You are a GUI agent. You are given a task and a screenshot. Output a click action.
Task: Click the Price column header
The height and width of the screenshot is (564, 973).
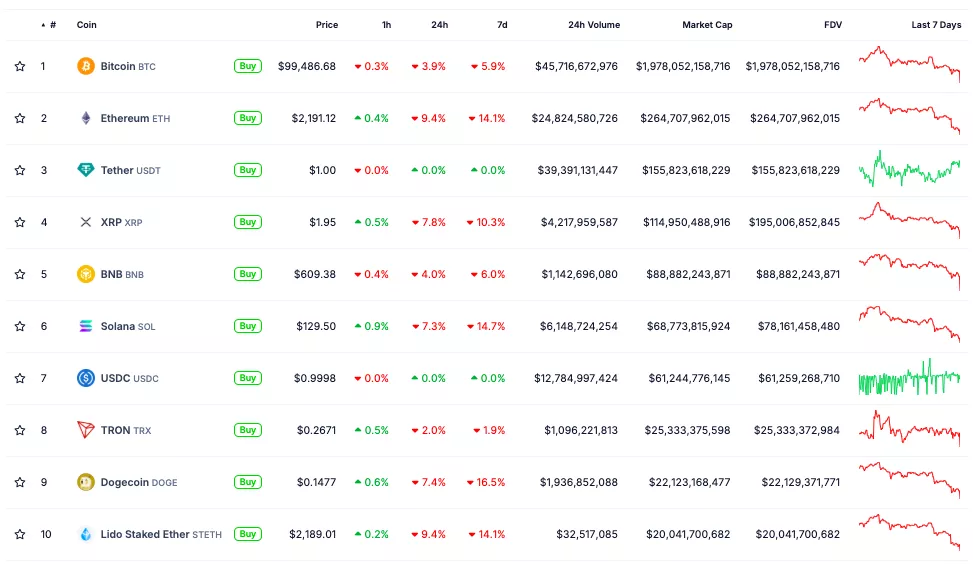click(x=326, y=25)
